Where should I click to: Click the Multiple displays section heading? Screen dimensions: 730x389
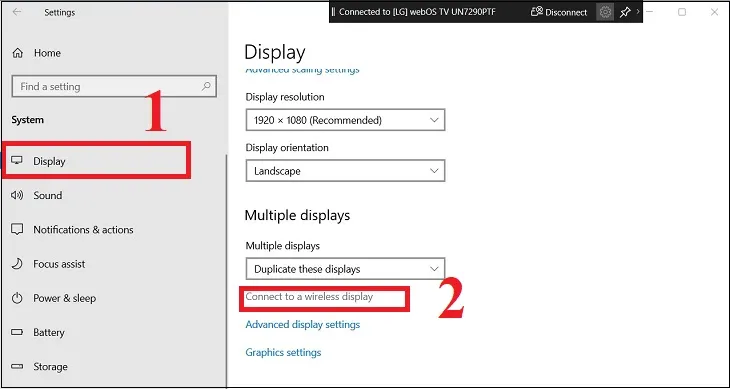tap(297, 215)
